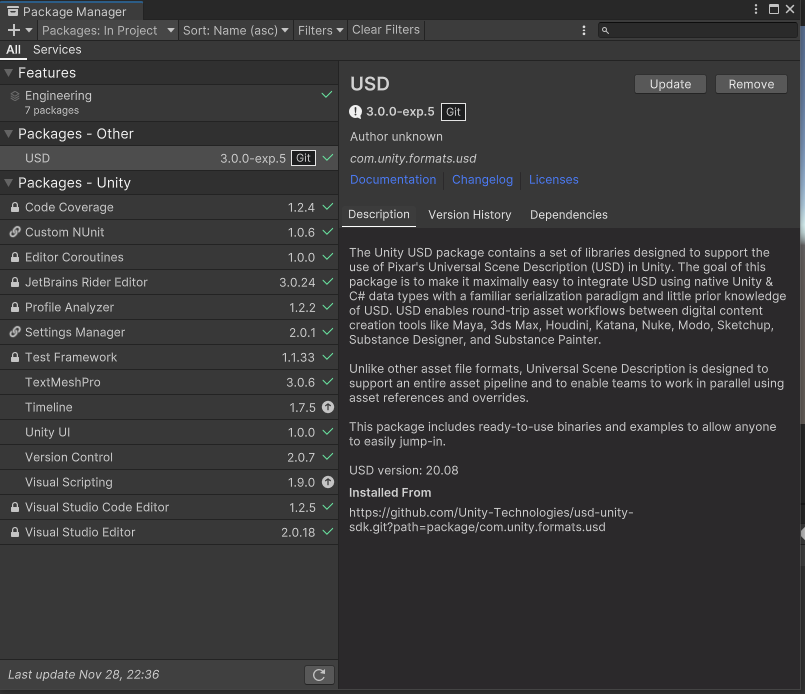
Task: Click the Git tag in USD details header
Action: click(453, 112)
